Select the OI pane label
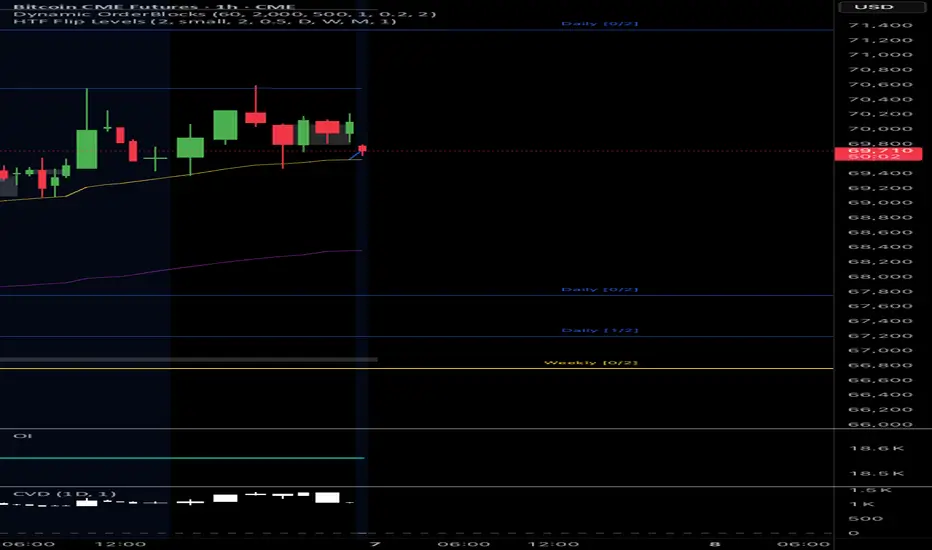This screenshot has width=932, height=550. (x=23, y=436)
